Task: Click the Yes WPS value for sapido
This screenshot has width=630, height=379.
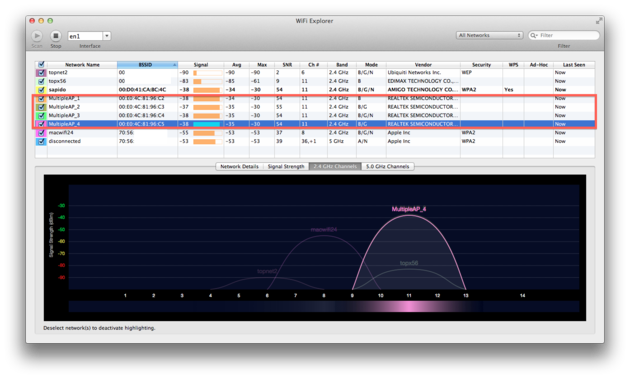Action: click(509, 90)
